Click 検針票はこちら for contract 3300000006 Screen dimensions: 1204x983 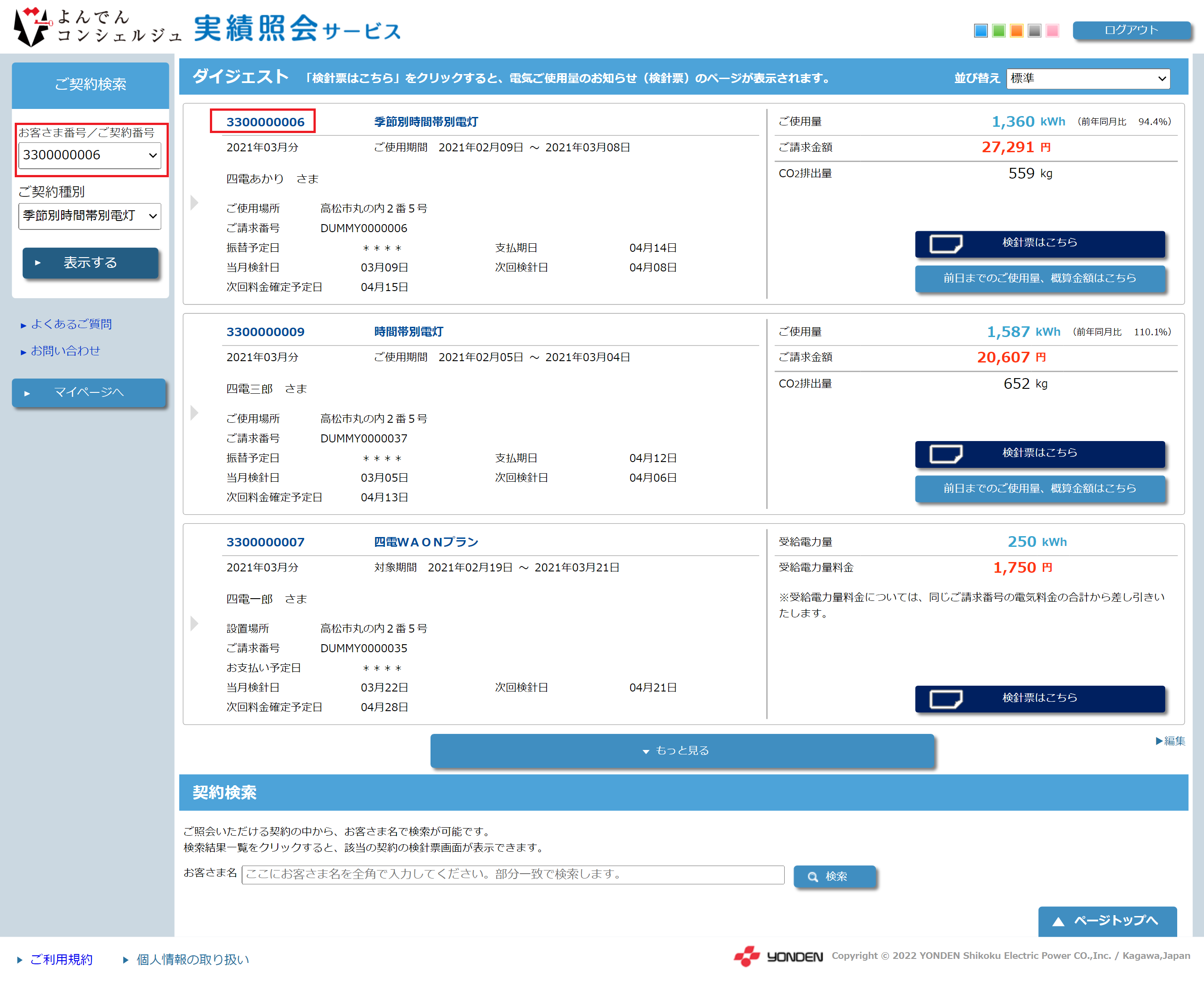coord(1040,243)
